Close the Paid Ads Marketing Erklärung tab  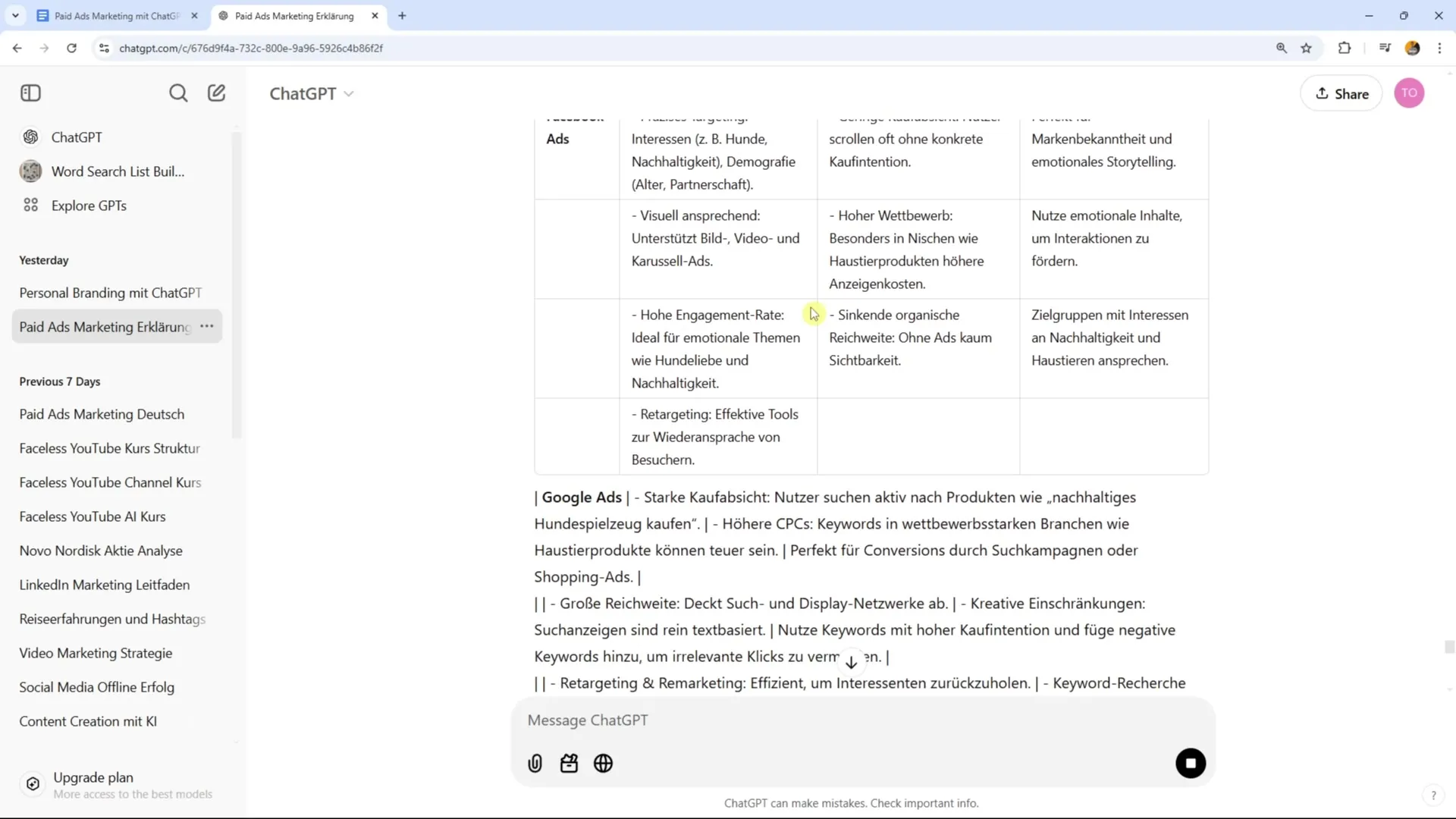(375, 16)
